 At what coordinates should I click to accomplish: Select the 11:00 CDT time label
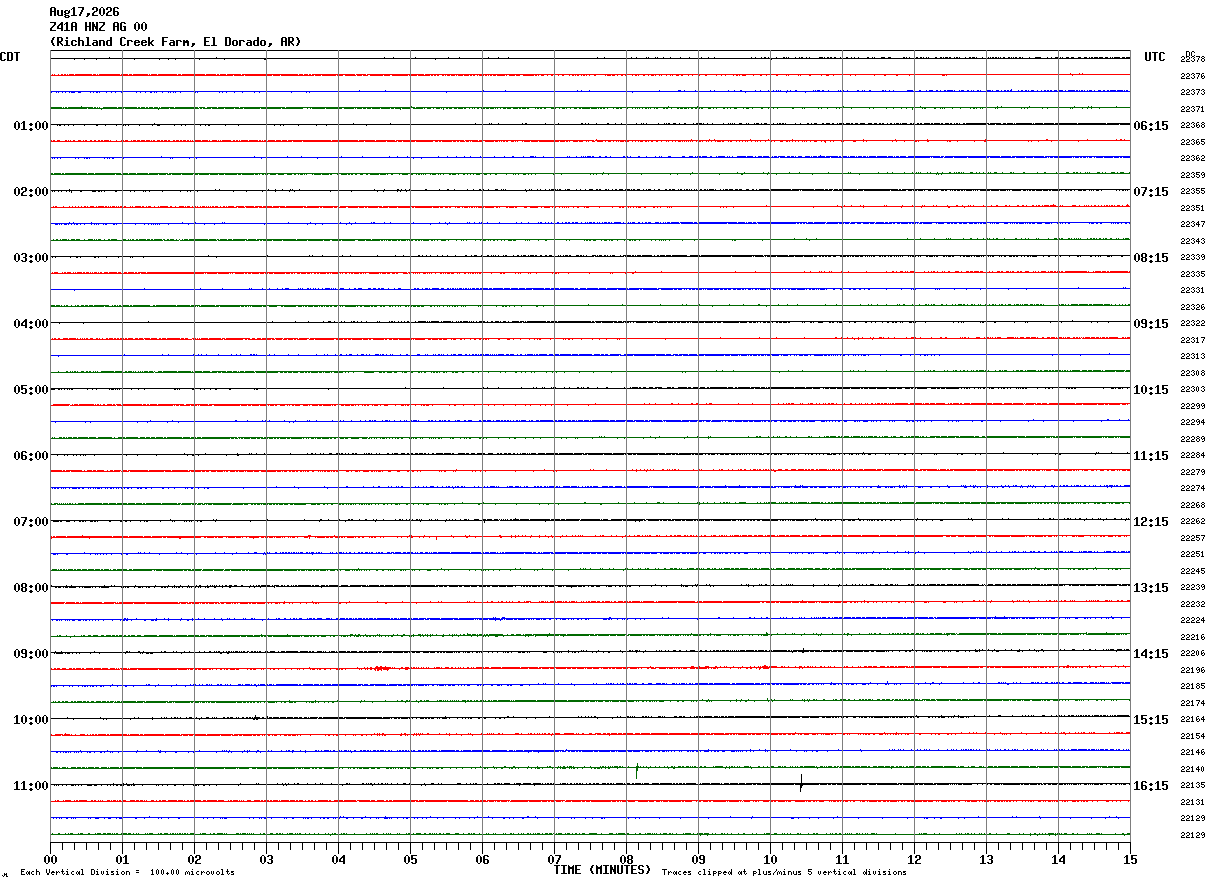pyautogui.click(x=31, y=786)
